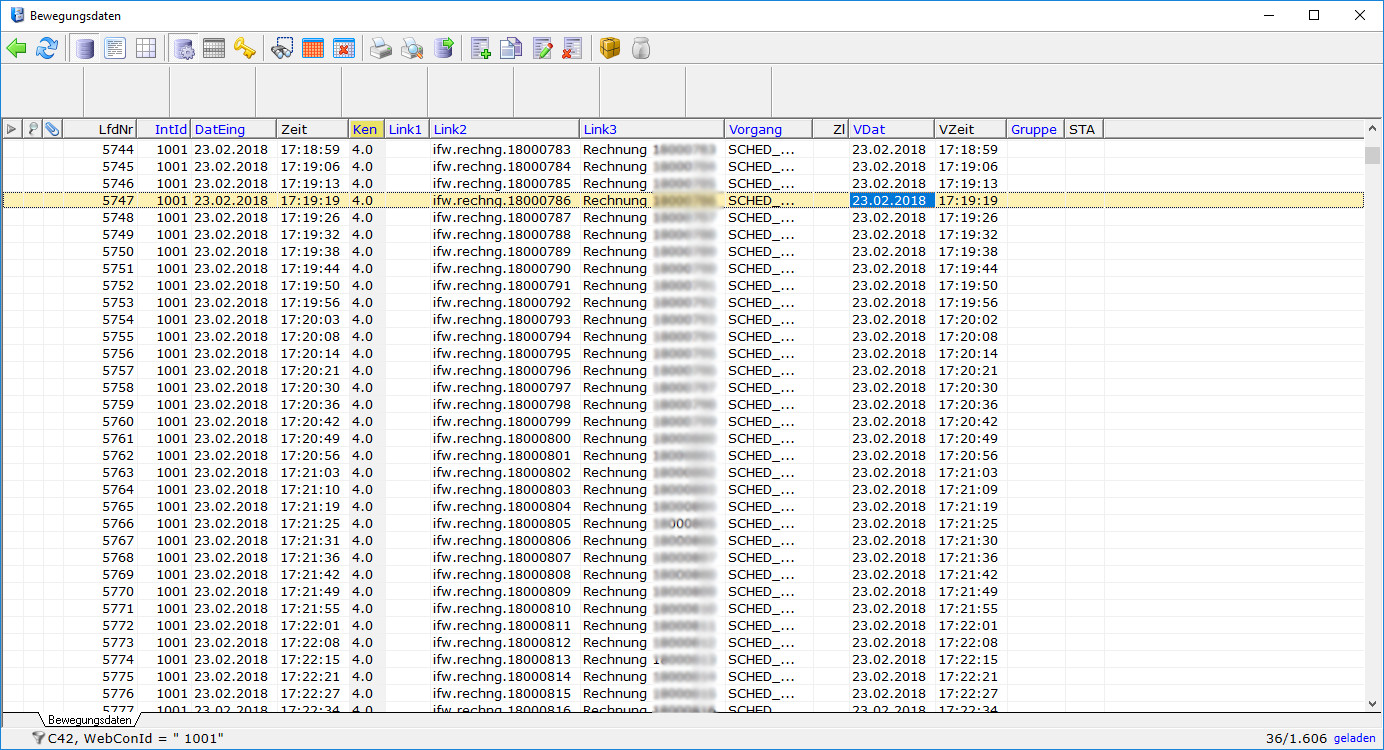Click the golden key icon
1384x750 pixels.
pos(245,48)
